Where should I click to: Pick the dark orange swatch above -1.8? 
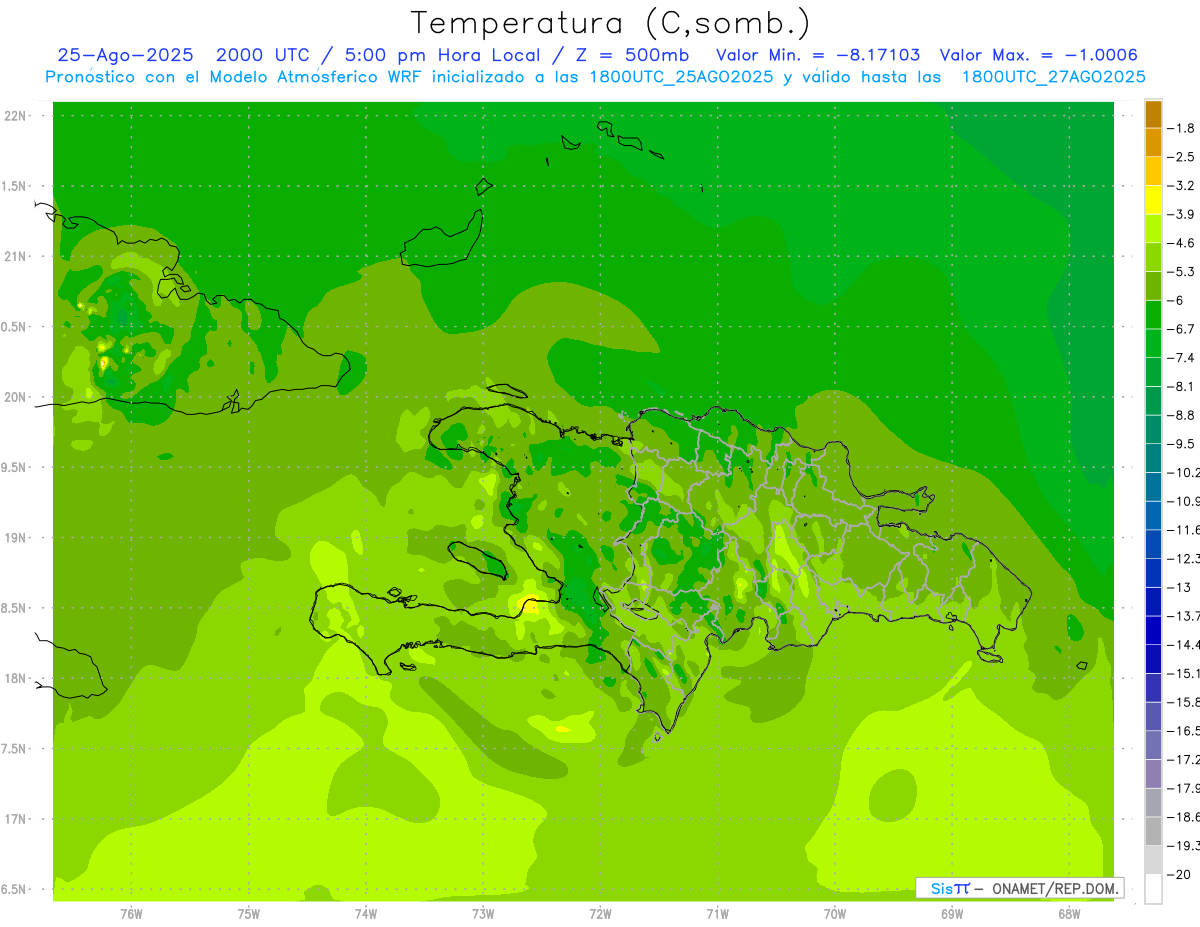pyautogui.click(x=1153, y=114)
